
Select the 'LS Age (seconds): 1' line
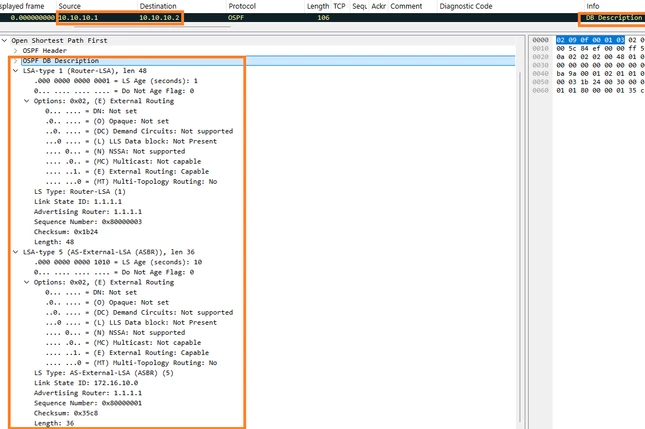(x=116, y=81)
